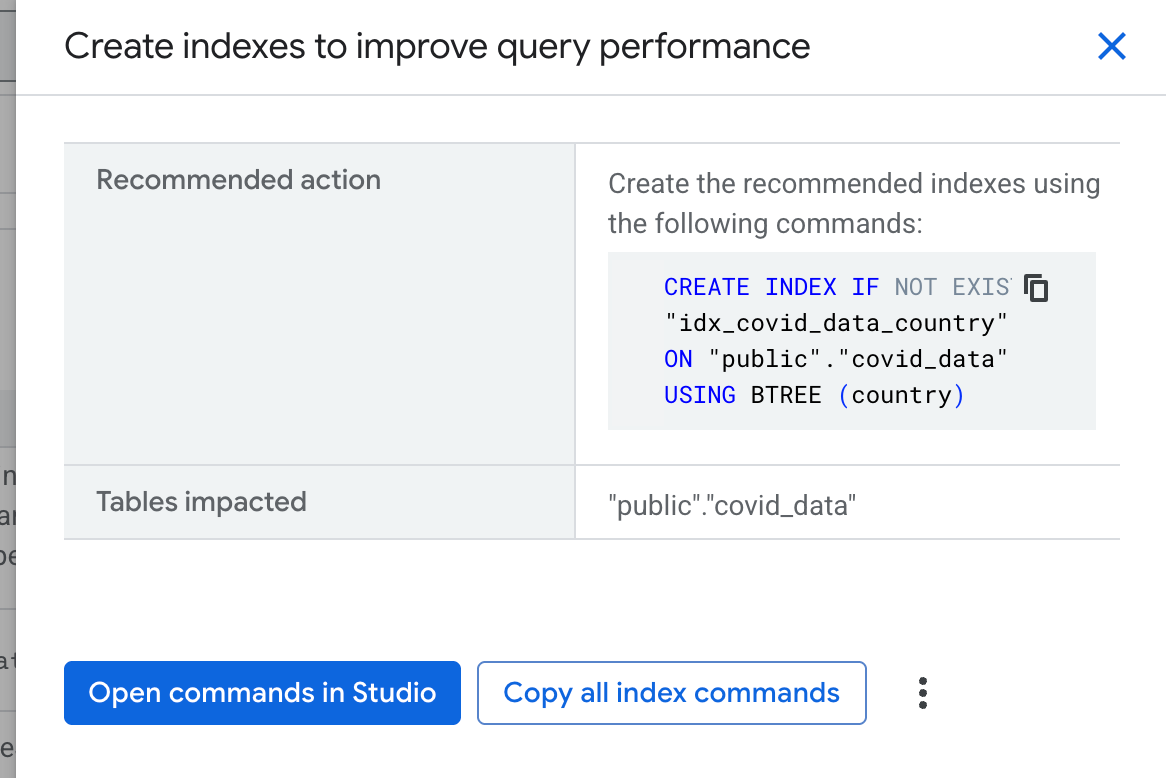Click the USING BTREE clause

(741, 395)
